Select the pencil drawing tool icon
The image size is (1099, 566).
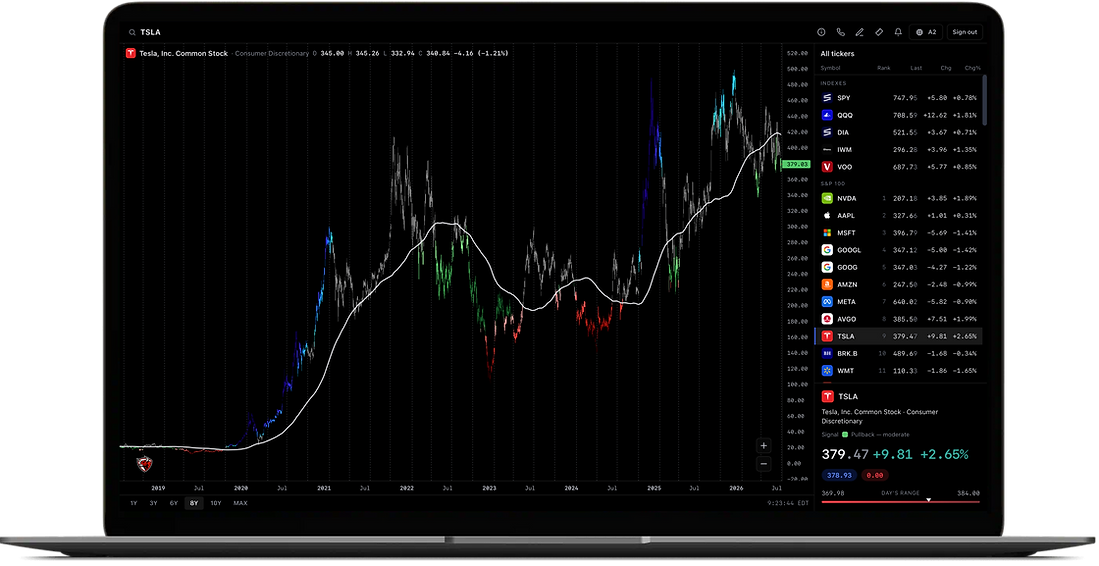point(859,32)
